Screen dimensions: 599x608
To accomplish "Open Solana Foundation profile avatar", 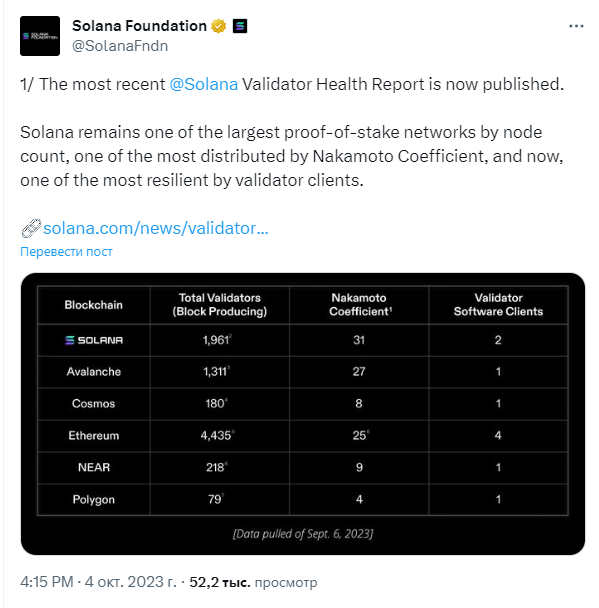I will (40, 36).
